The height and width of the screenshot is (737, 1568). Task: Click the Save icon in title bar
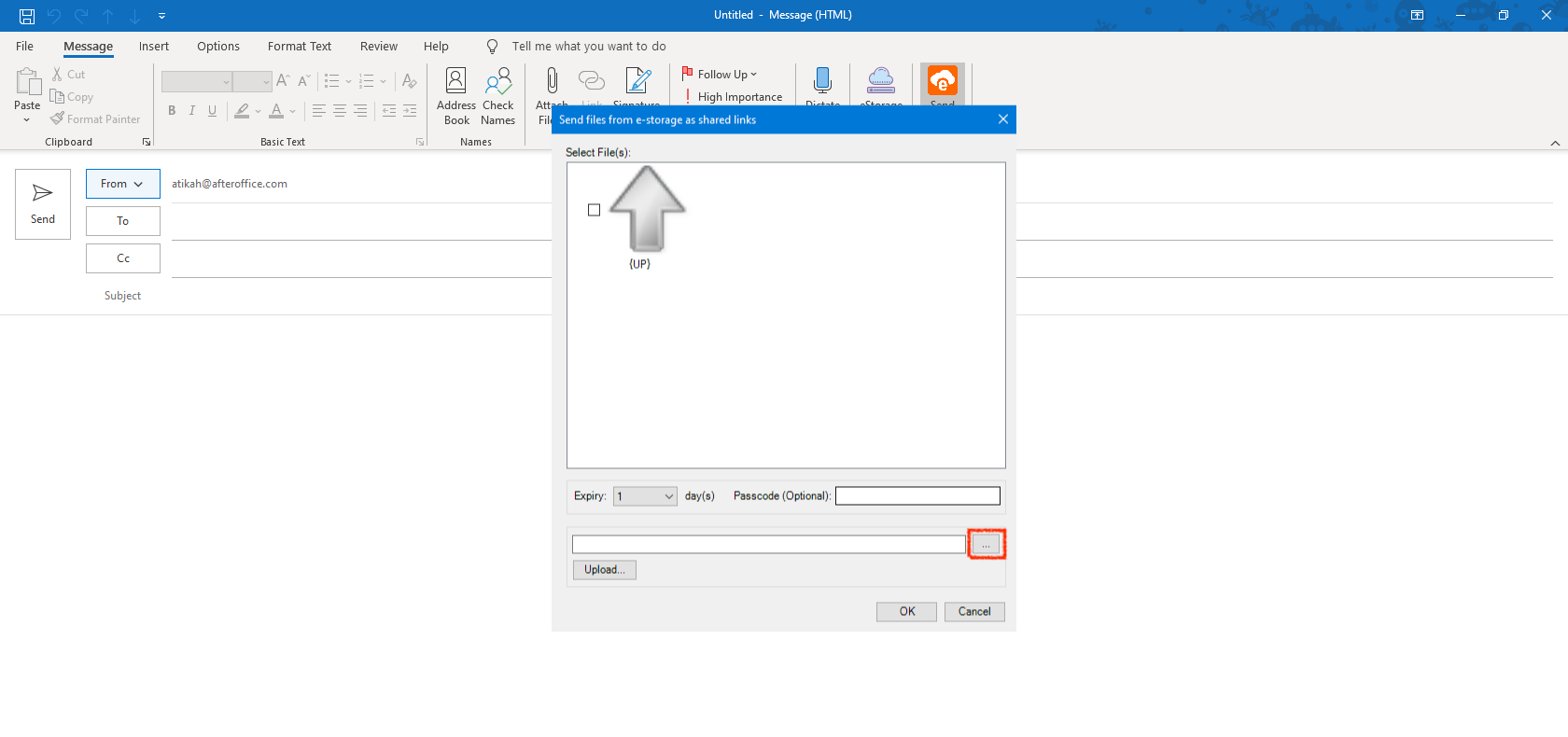pos(27,16)
